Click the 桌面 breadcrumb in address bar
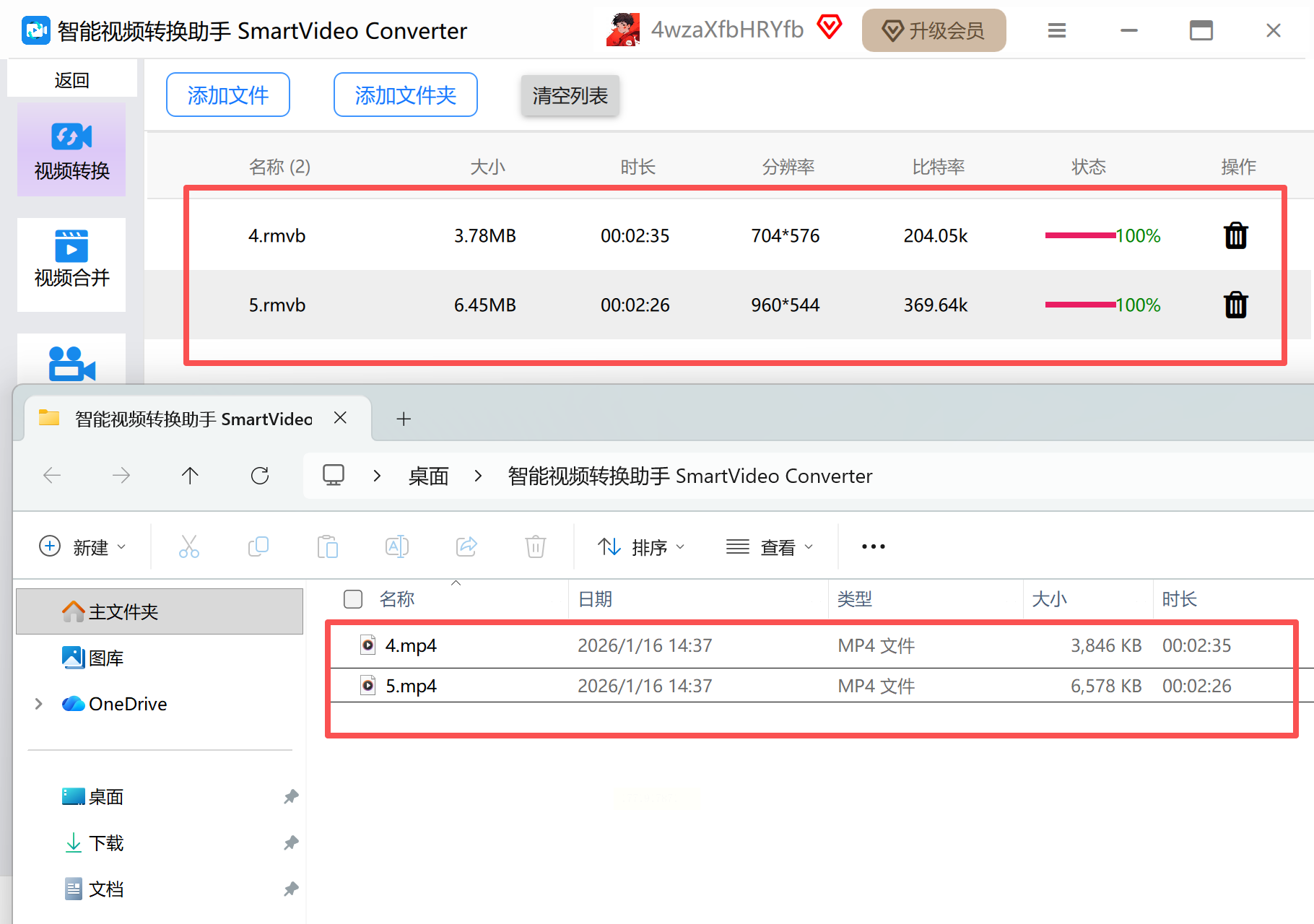The image size is (1314, 924). tap(429, 476)
